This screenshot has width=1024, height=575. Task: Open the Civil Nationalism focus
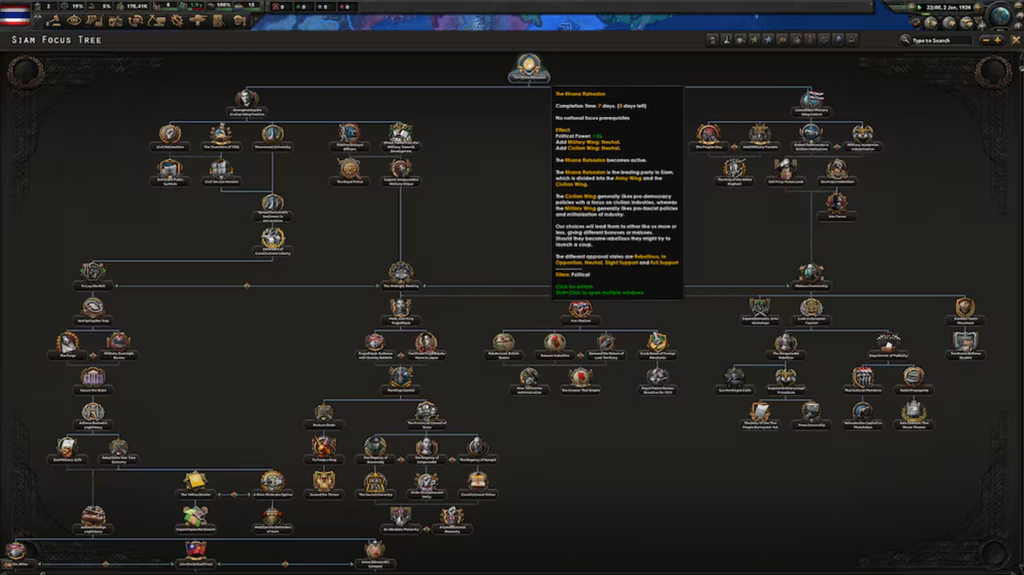click(170, 137)
